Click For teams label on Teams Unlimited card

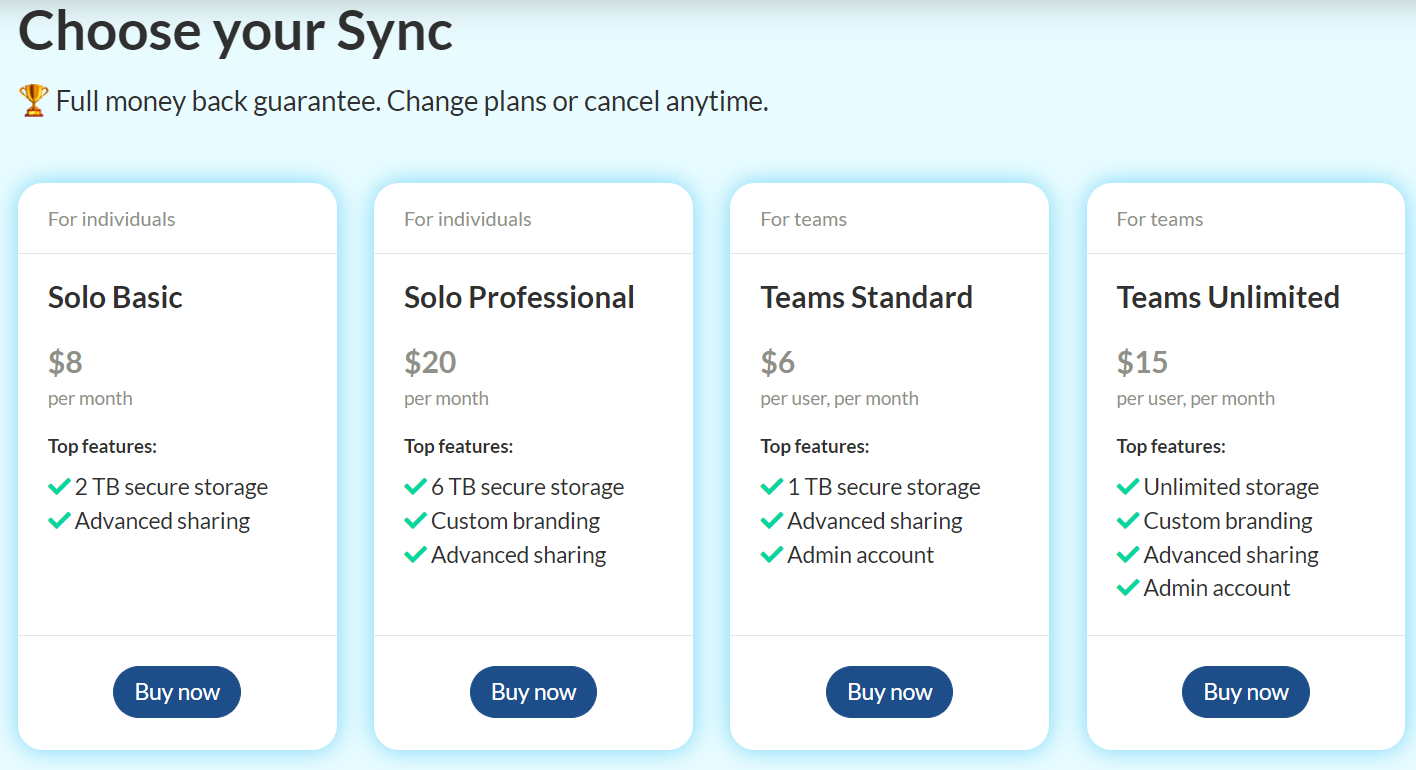1159,219
